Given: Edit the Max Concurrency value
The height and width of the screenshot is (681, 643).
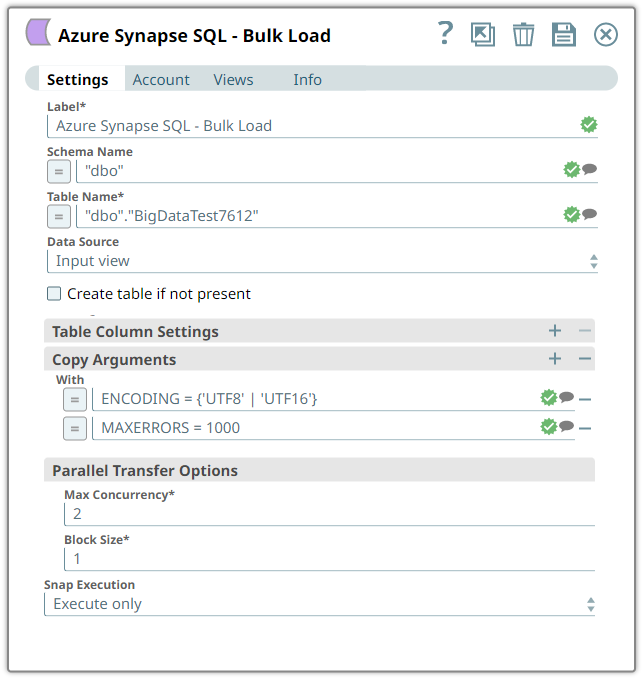Looking at the screenshot, I should 330,514.
